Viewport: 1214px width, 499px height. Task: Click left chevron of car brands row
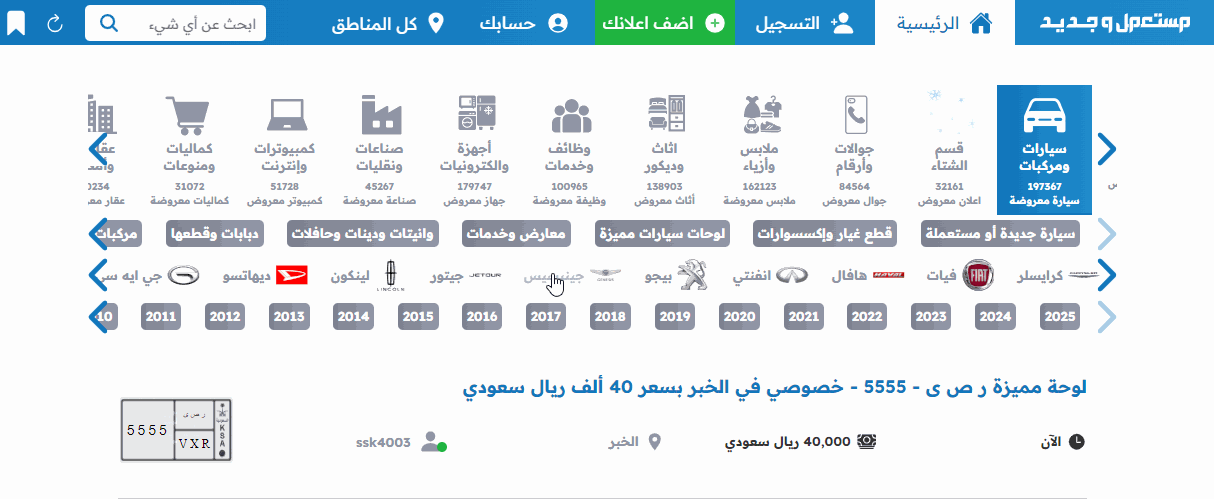pyautogui.click(x=98, y=275)
